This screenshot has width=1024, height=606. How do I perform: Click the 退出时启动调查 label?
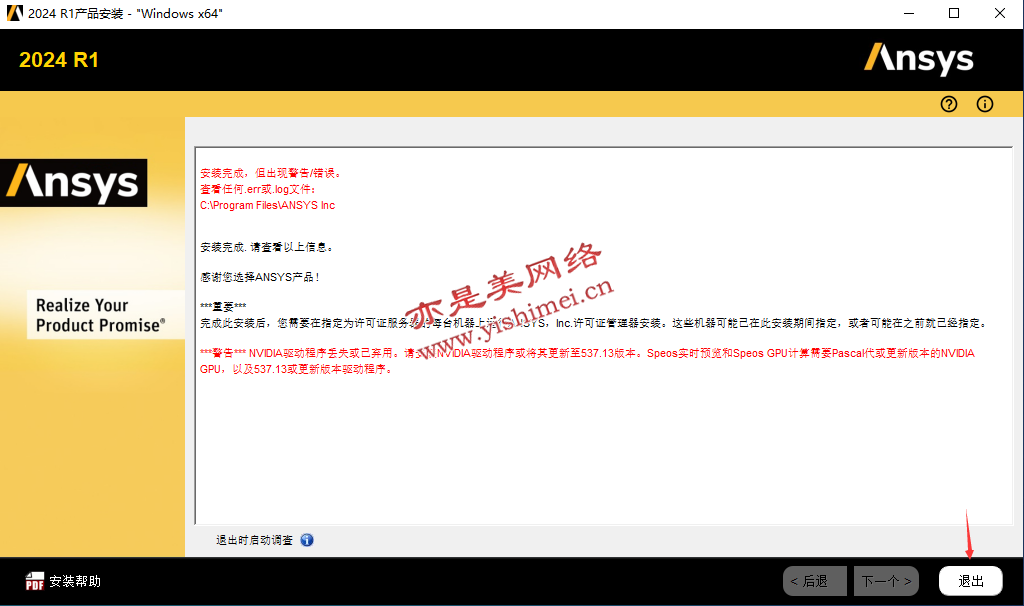(x=254, y=540)
